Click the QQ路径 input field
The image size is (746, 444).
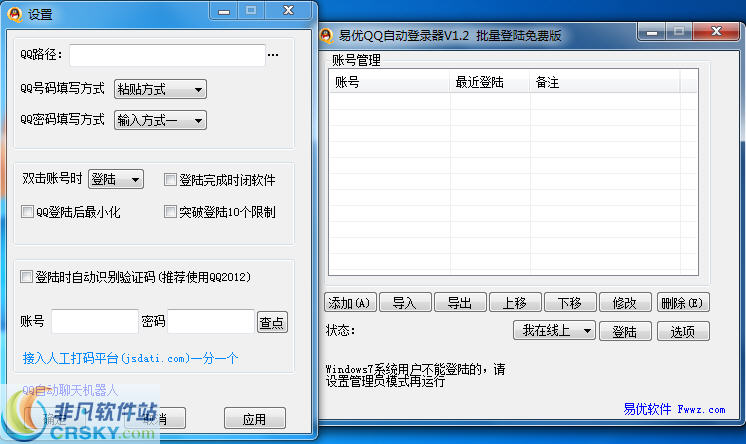pyautogui.click(x=167, y=55)
